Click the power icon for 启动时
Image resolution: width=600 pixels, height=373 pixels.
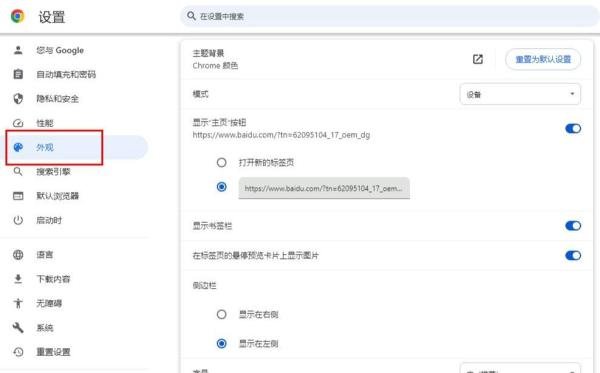click(x=18, y=220)
